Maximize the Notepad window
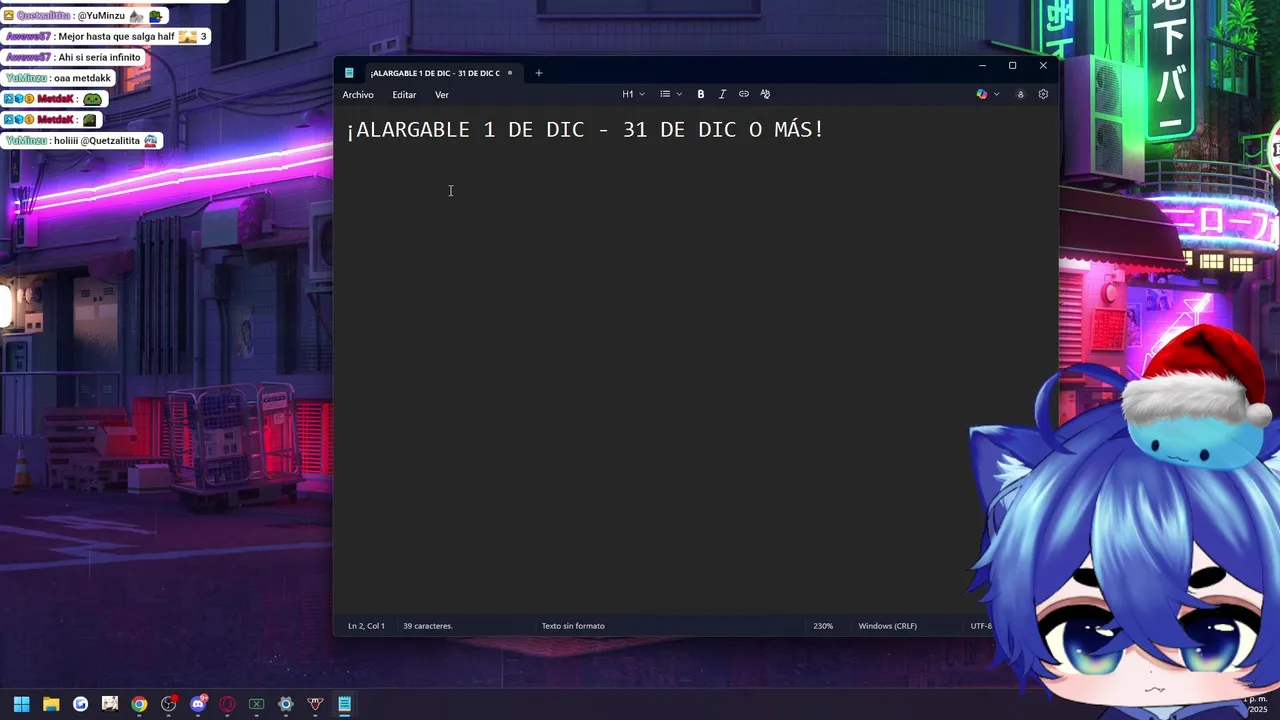The image size is (1280, 720). pyautogui.click(x=1012, y=66)
